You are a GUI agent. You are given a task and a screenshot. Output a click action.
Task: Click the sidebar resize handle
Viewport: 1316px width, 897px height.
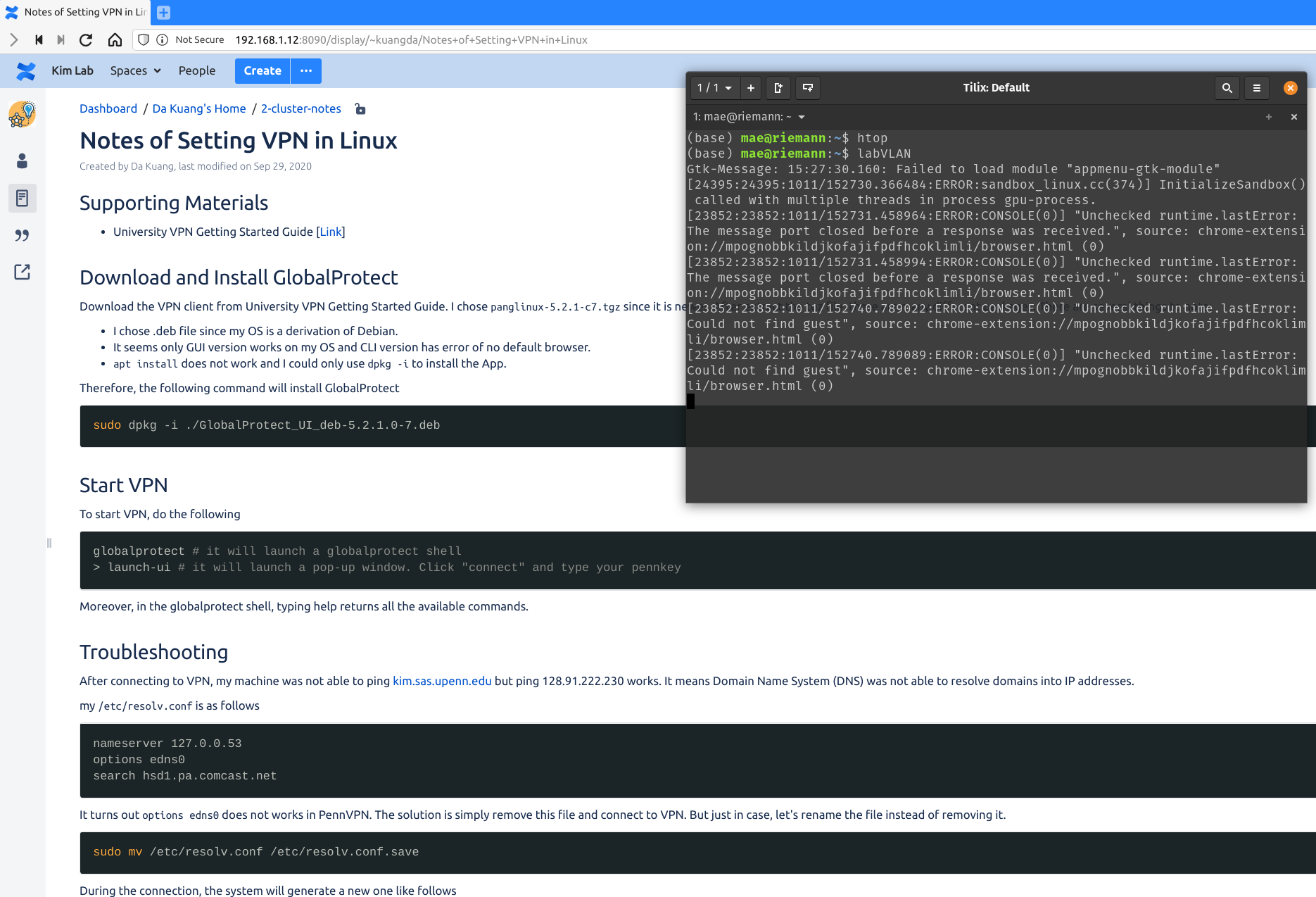tap(49, 543)
